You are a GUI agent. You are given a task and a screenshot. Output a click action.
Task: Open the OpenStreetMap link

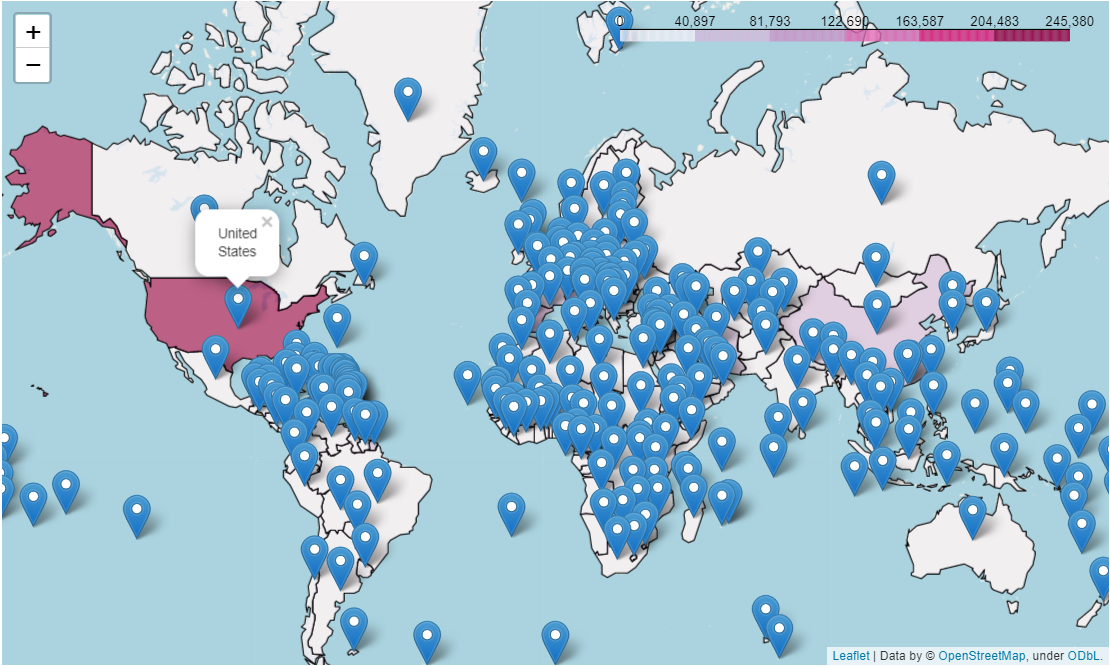(981, 655)
